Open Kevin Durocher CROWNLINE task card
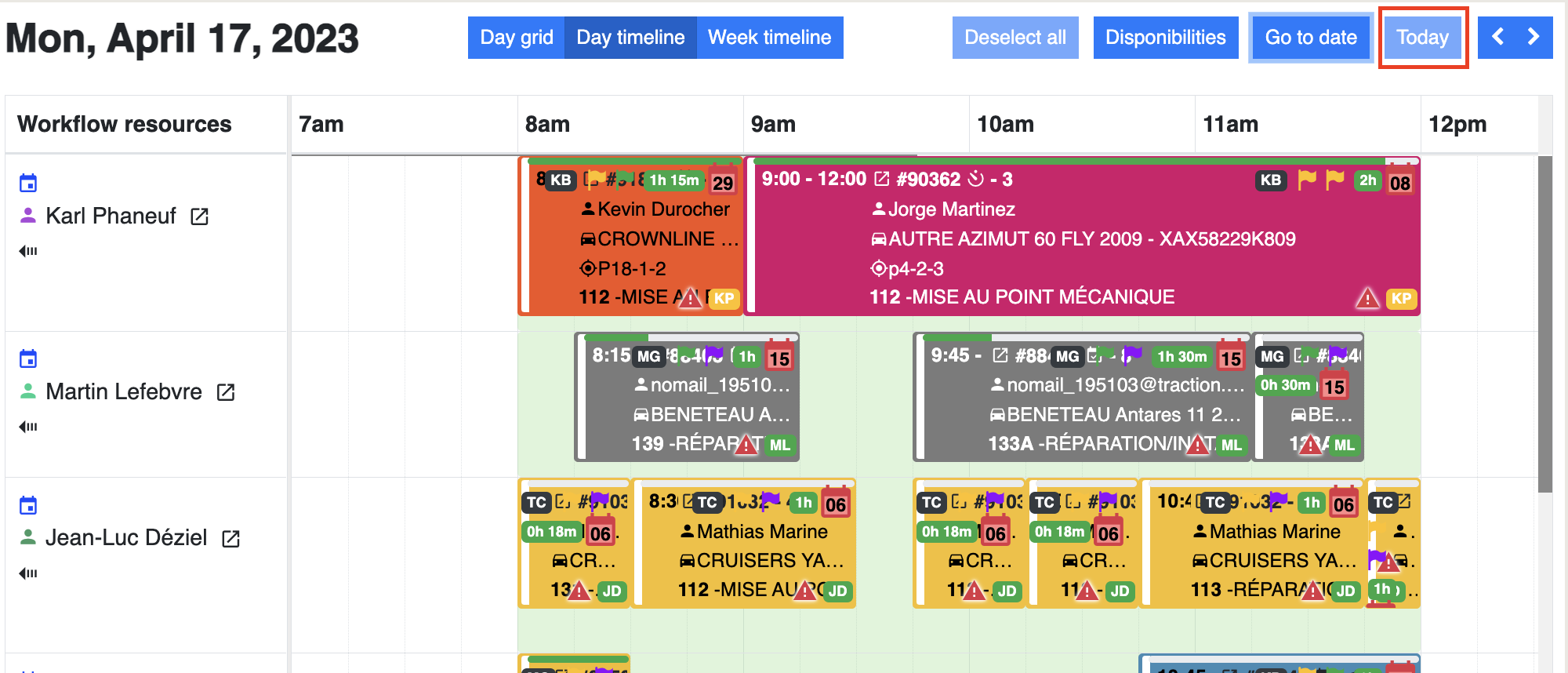This screenshot has height=673, width=1568. tap(631, 237)
